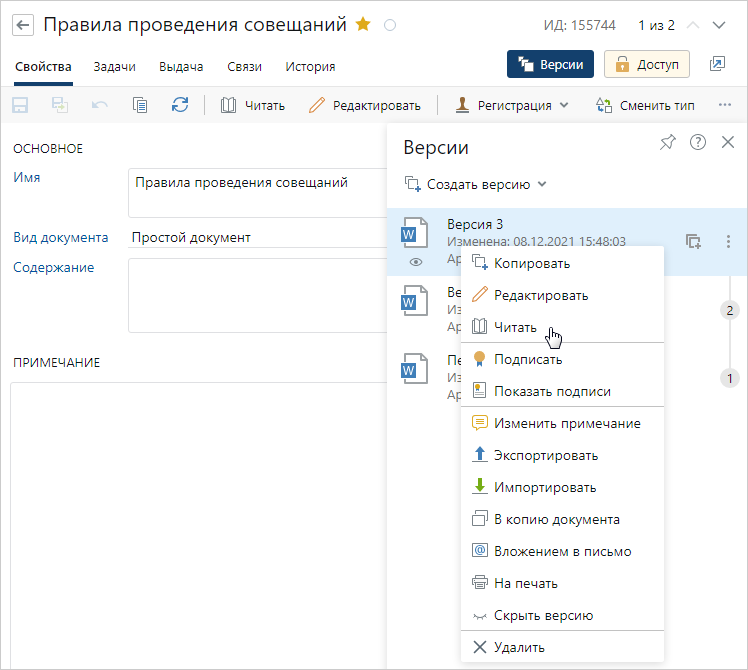748x670 pixels.
Task: Expand the toolbar overflow menu with three dots
Action: (x=726, y=105)
